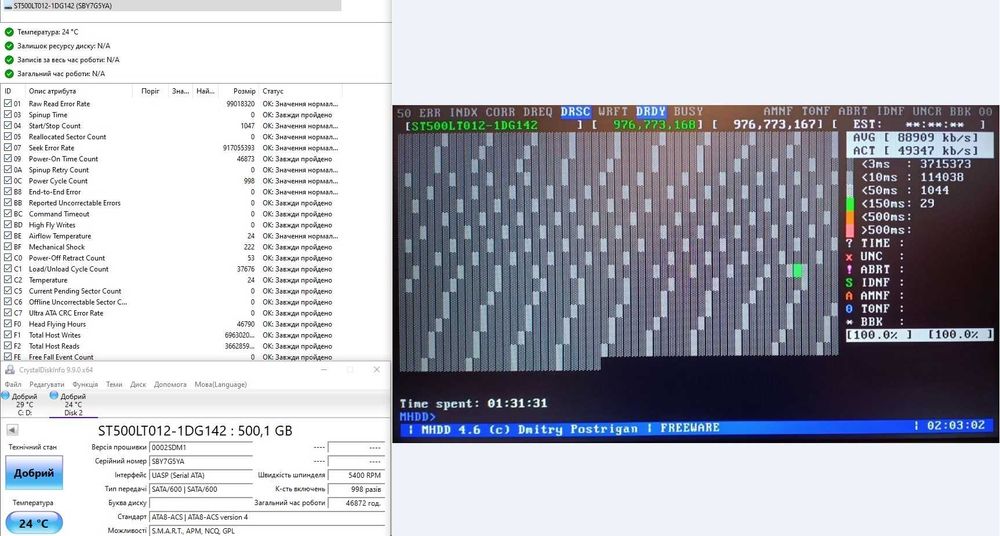Viewport: 1000px width, 536px height.
Task: Click the green block in the MHDD scan map
Action: [x=797, y=271]
